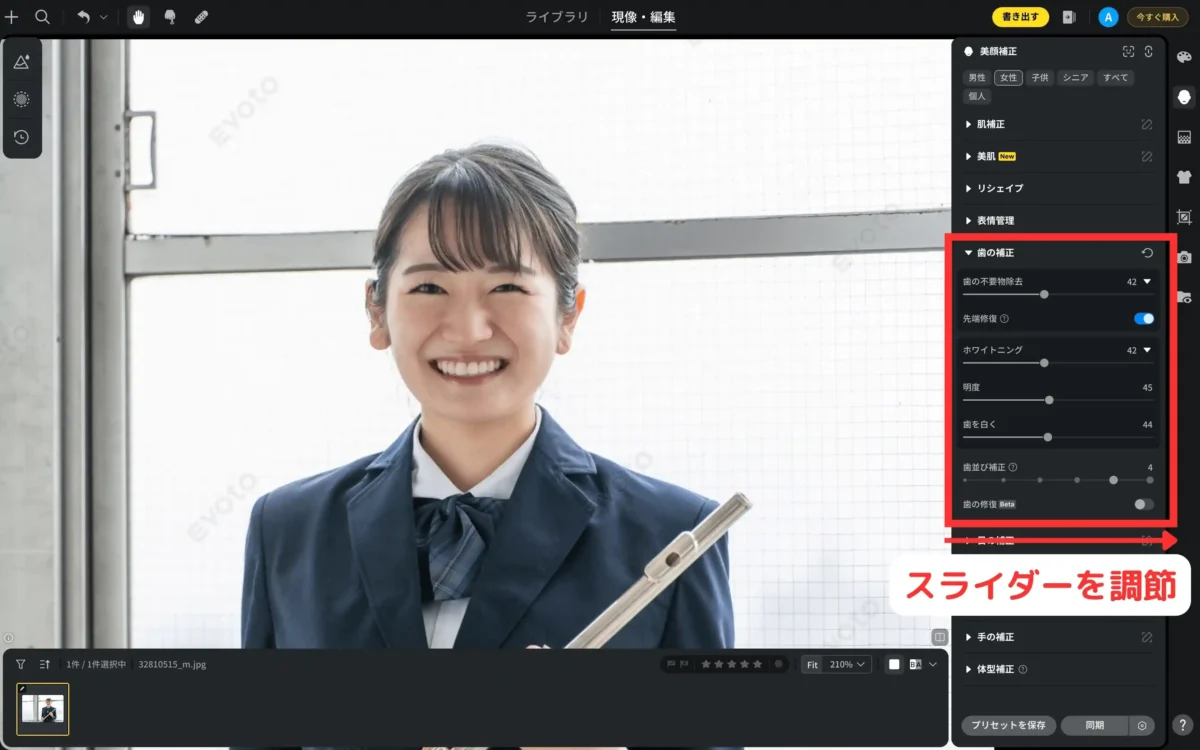Click the body detection icon beside 美顔補正
The width and height of the screenshot is (1200, 750).
point(1149,52)
